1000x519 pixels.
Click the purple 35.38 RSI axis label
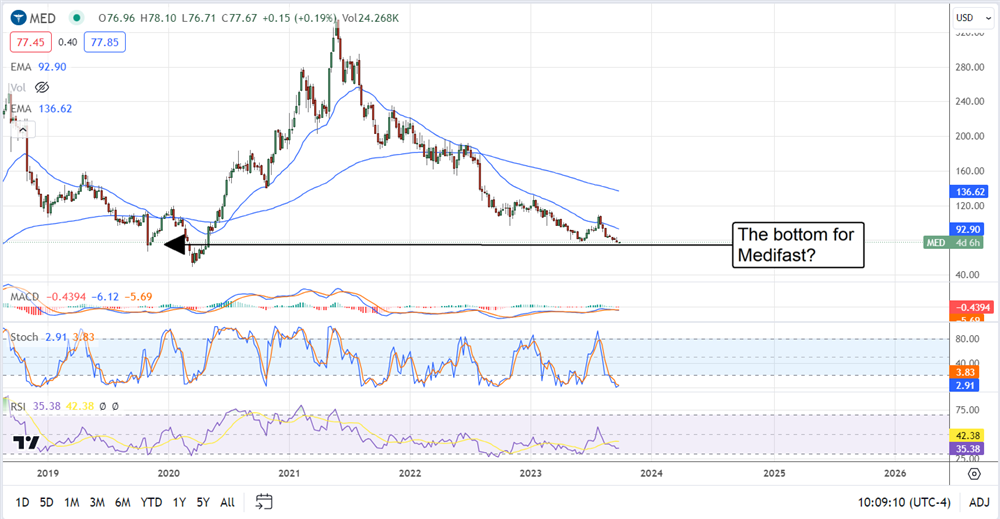(968, 449)
